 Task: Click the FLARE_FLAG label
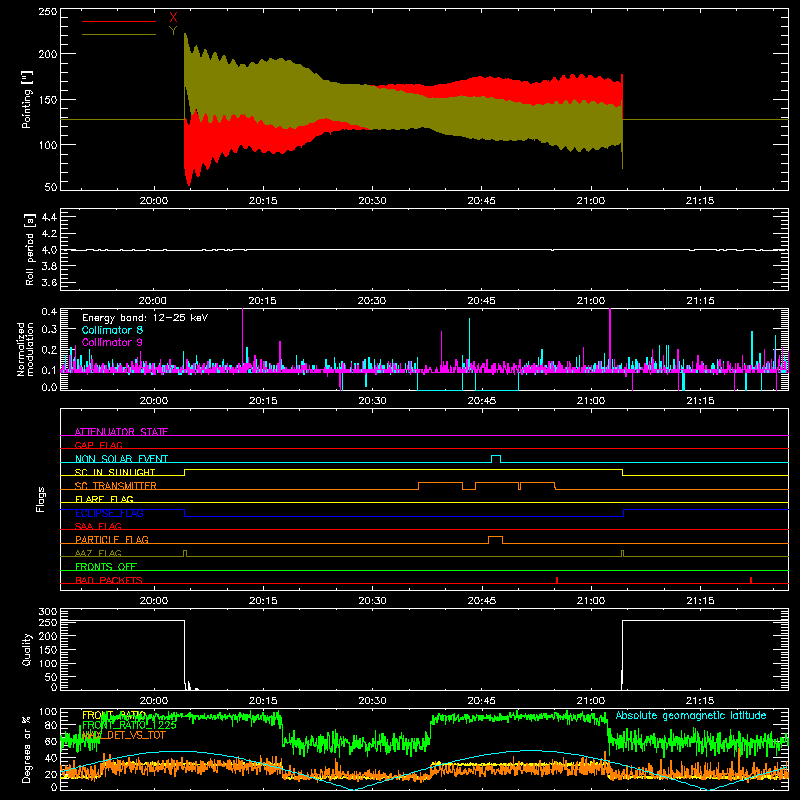104,499
